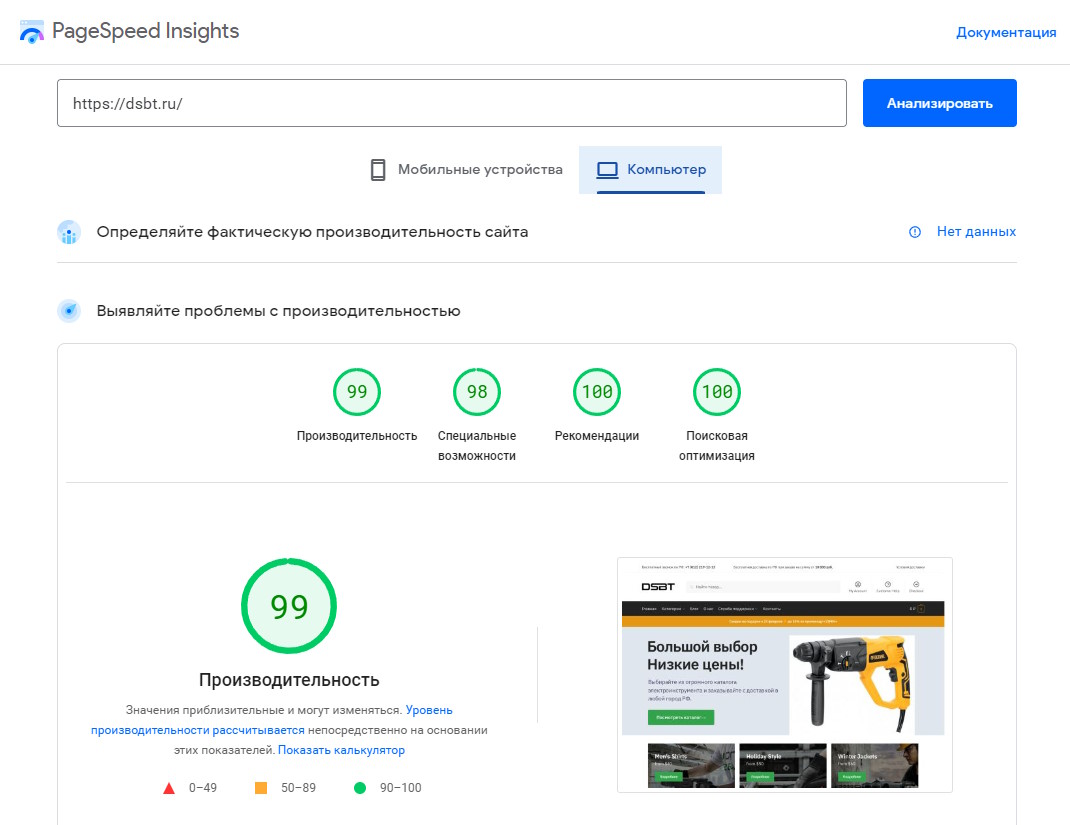Open the Поисковая оптимизация score gauge 100
The image size is (1070, 825).
(x=717, y=392)
